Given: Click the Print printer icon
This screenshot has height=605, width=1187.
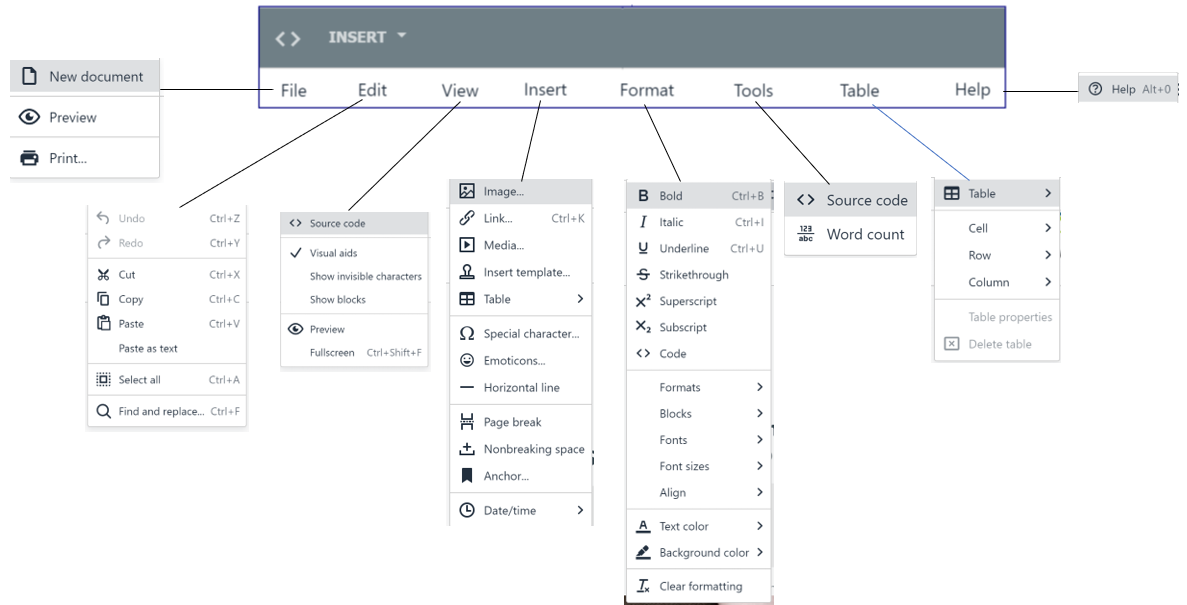Looking at the screenshot, I should pyautogui.click(x=30, y=158).
